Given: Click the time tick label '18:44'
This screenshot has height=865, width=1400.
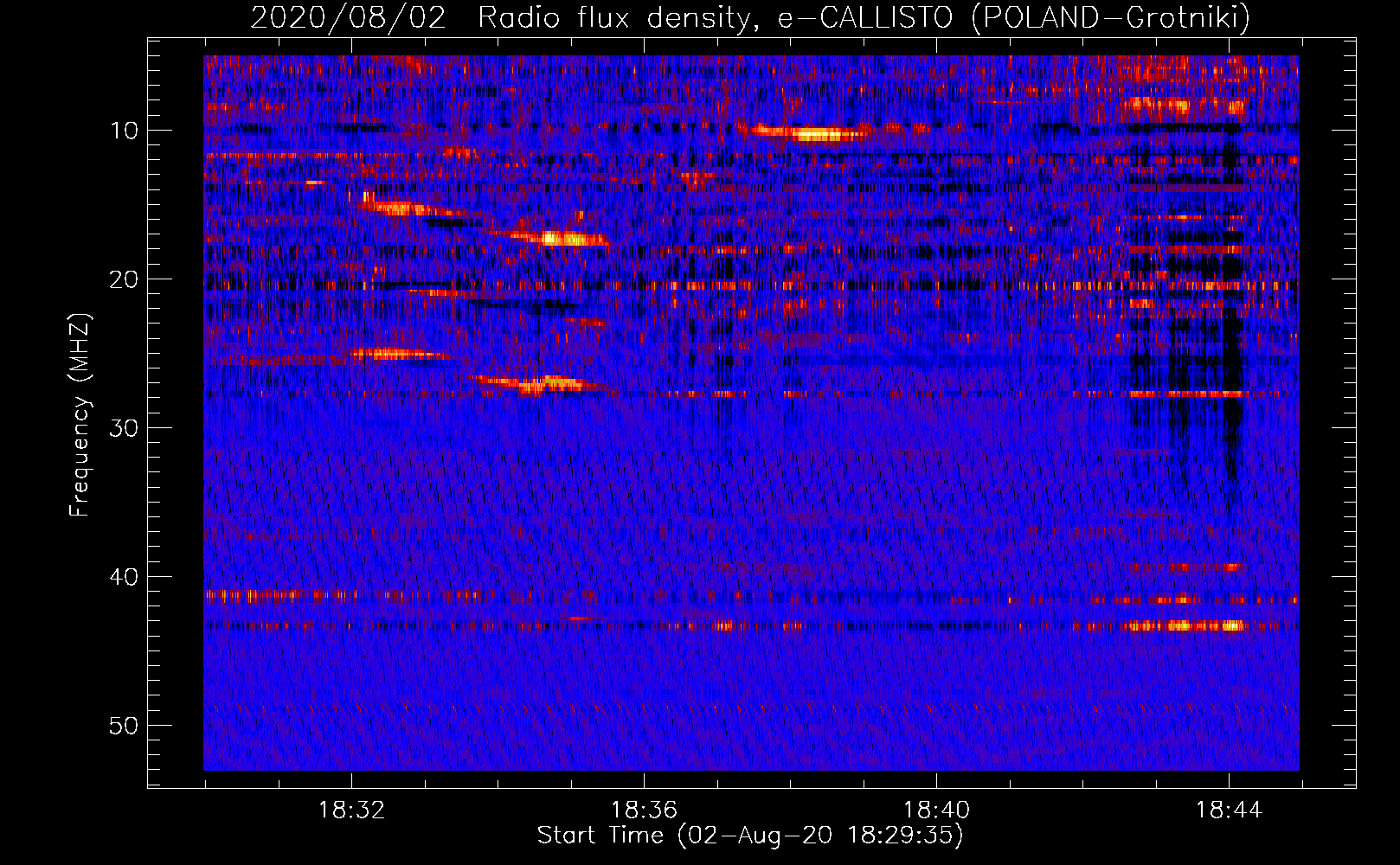Looking at the screenshot, I should pyautogui.click(x=1229, y=811).
